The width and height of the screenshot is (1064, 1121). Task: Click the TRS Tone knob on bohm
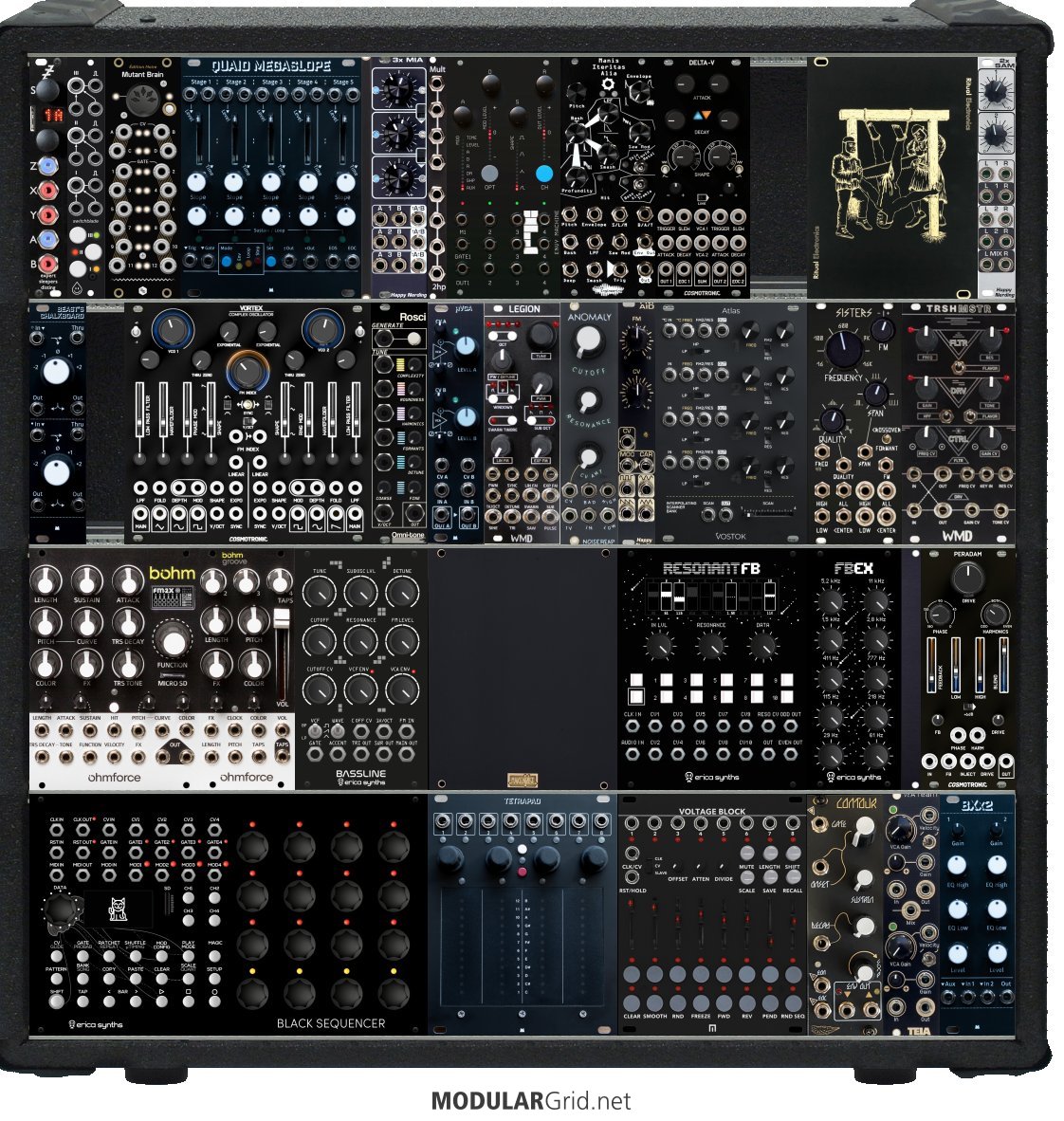coord(128,664)
